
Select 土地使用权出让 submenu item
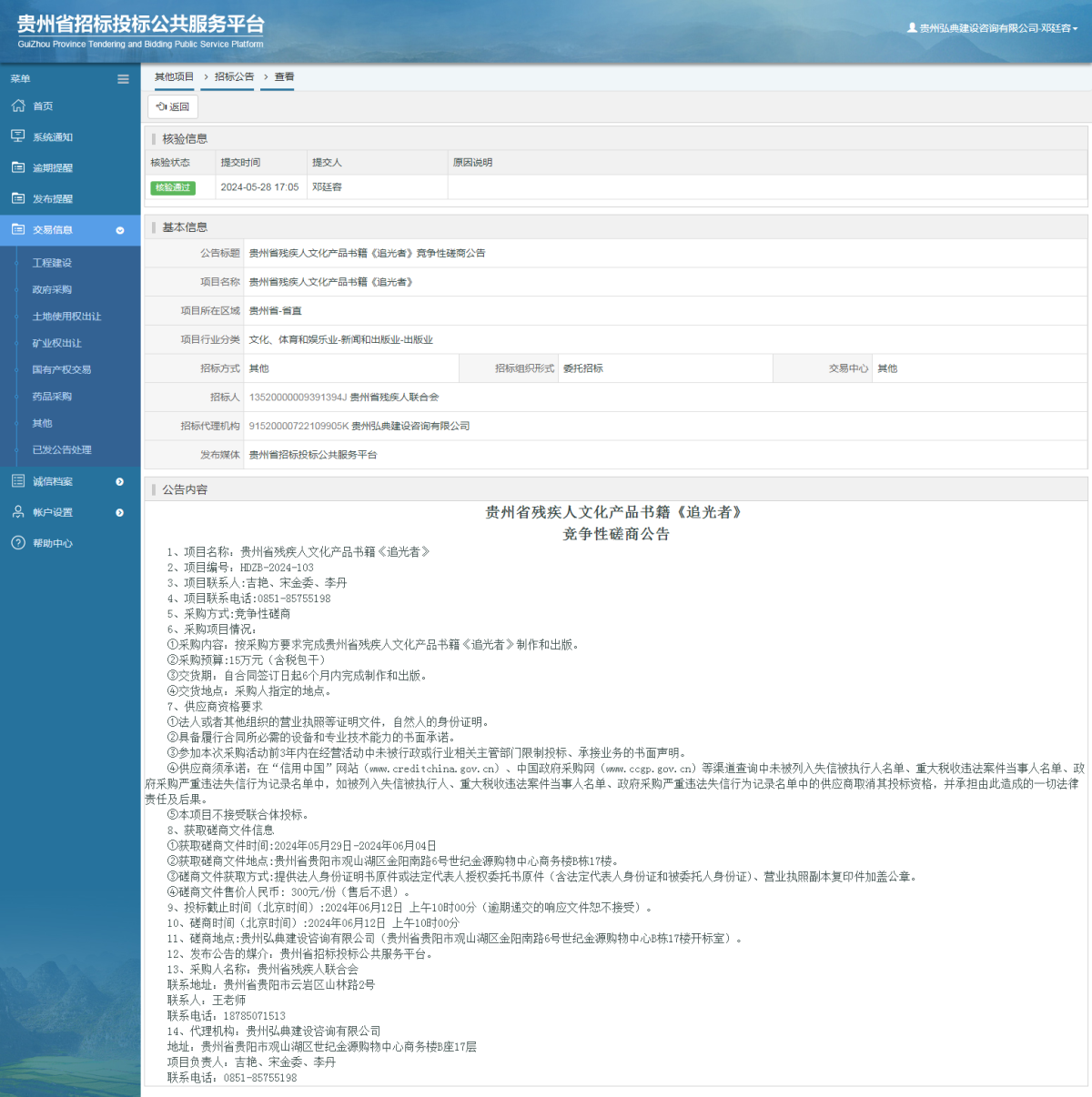(66, 317)
